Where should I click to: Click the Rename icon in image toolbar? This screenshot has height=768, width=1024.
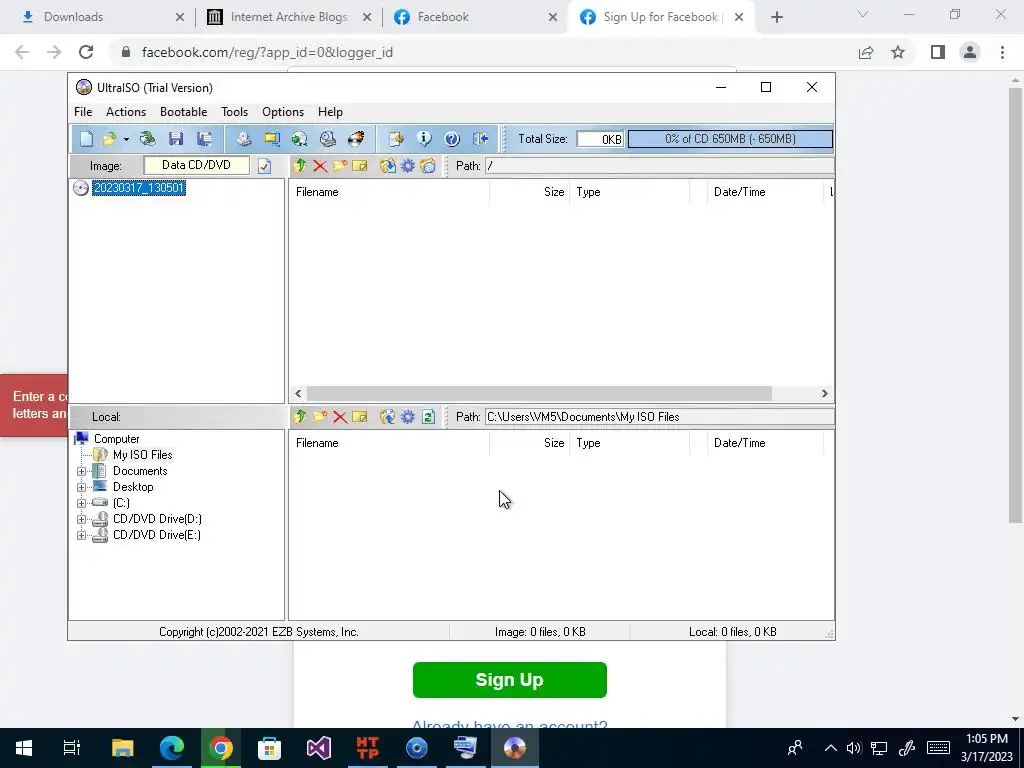[x=360, y=166]
